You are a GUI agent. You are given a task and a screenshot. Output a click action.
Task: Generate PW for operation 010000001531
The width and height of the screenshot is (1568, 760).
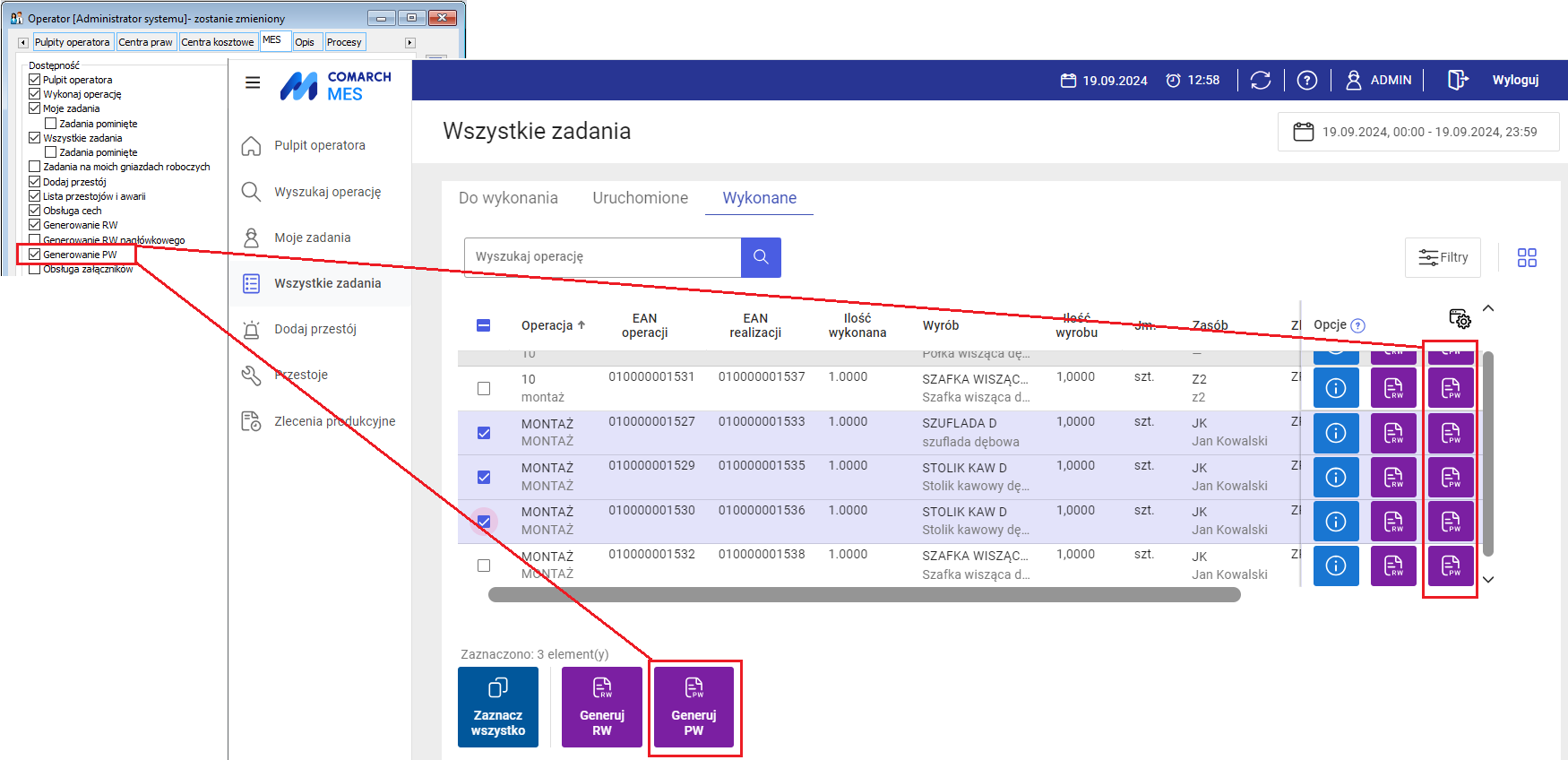pos(1451,388)
